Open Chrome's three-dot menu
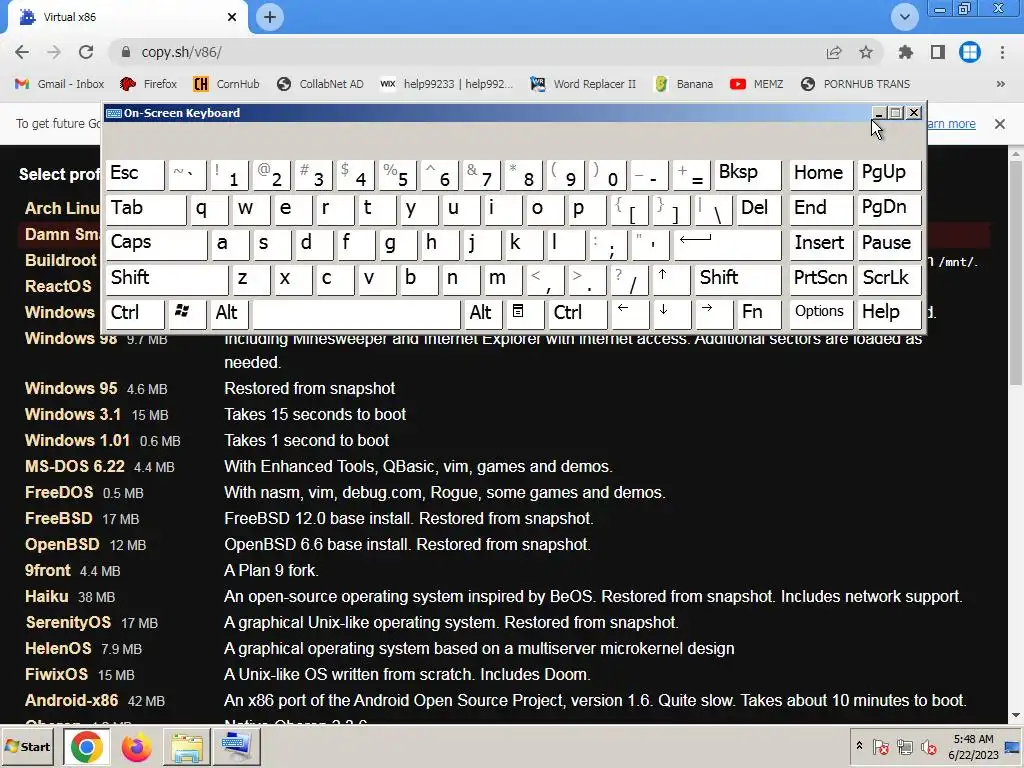 pyautogui.click(x=1002, y=52)
